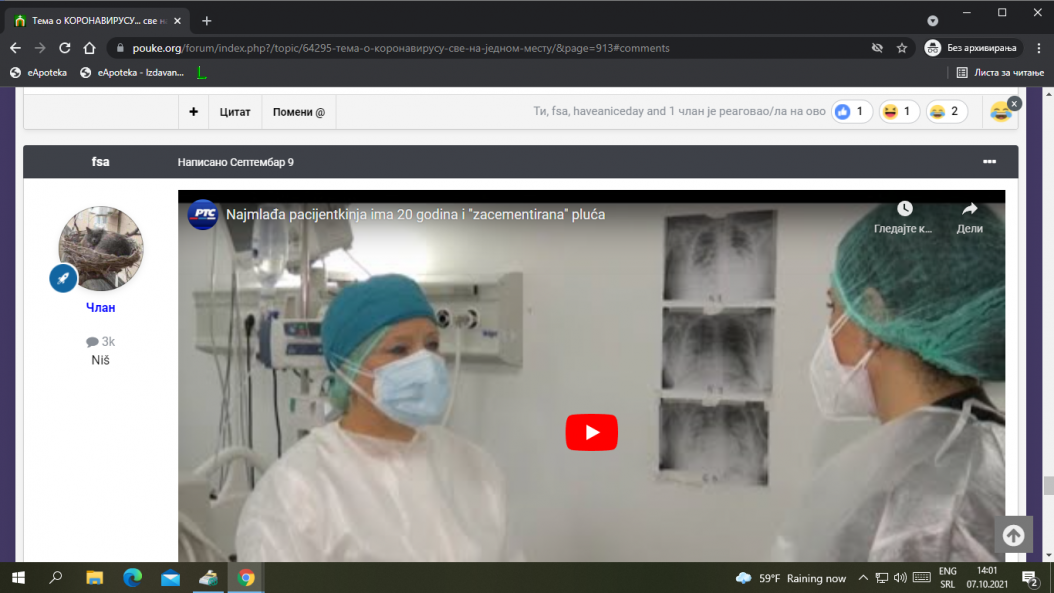Click your current laughing reaction emoji
This screenshot has height=593, width=1054.
point(1000,113)
